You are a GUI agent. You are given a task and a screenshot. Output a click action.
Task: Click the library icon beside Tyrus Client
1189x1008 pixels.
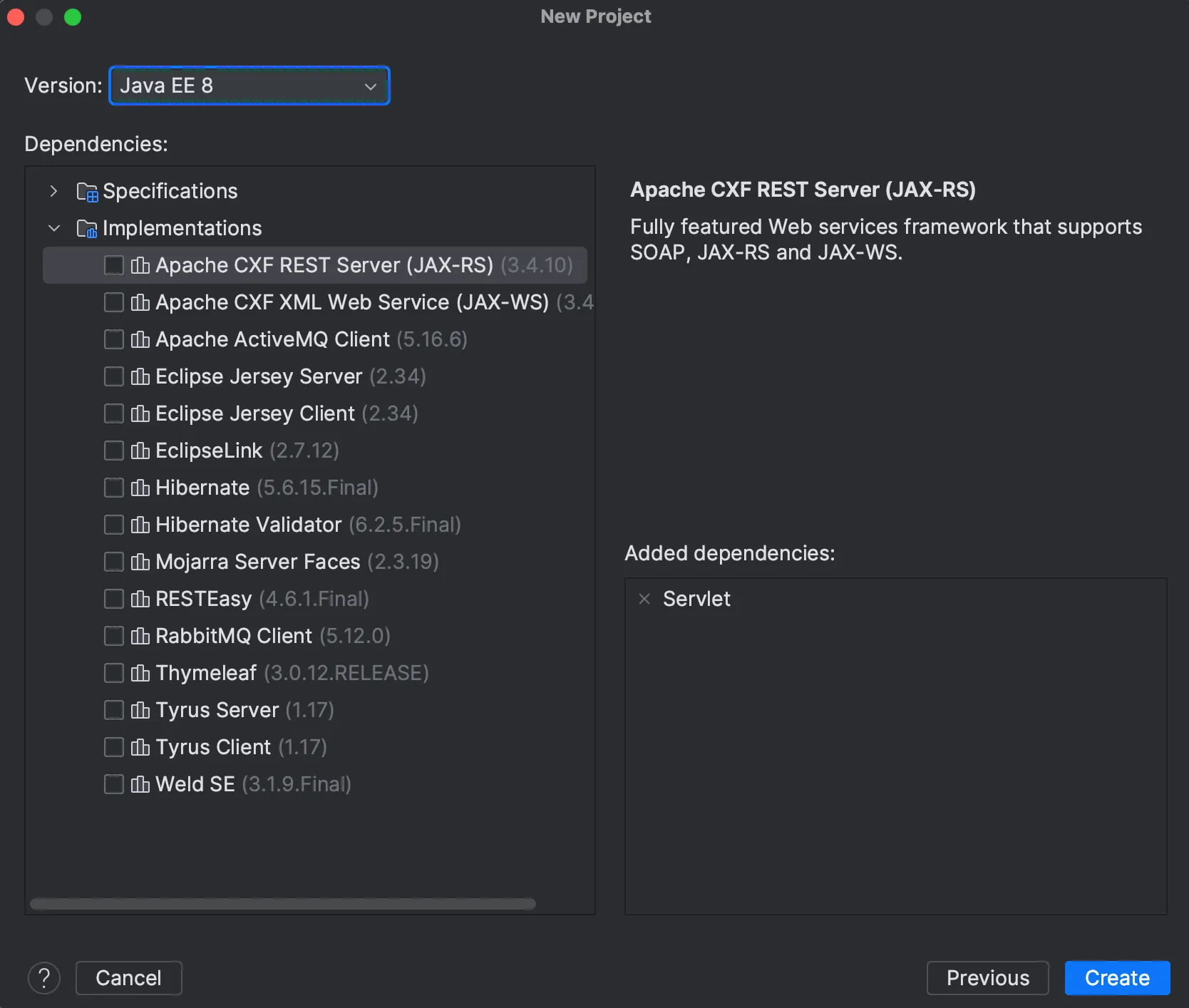coord(140,747)
